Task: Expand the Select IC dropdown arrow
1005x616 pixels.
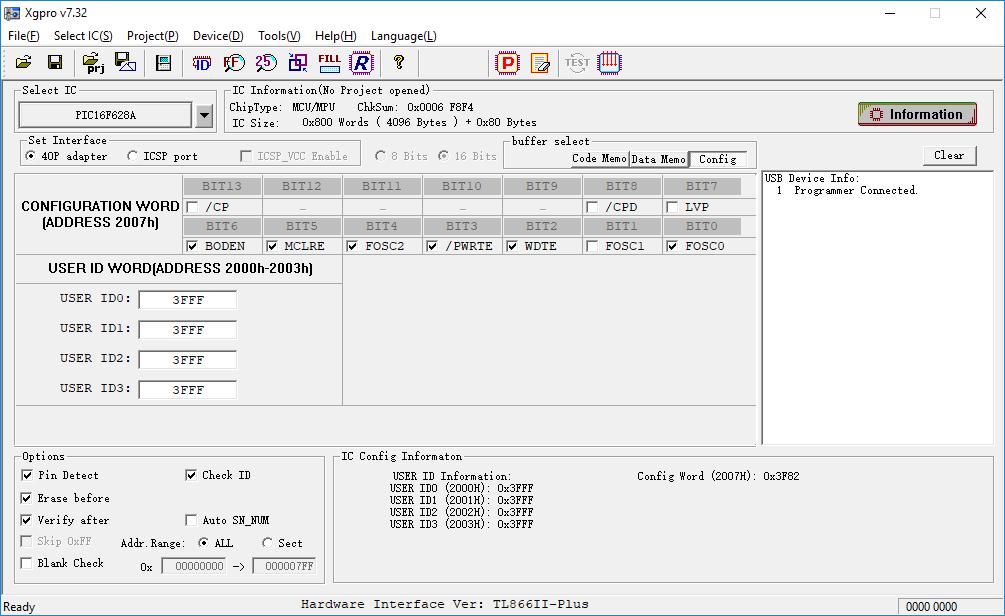Action: [204, 116]
